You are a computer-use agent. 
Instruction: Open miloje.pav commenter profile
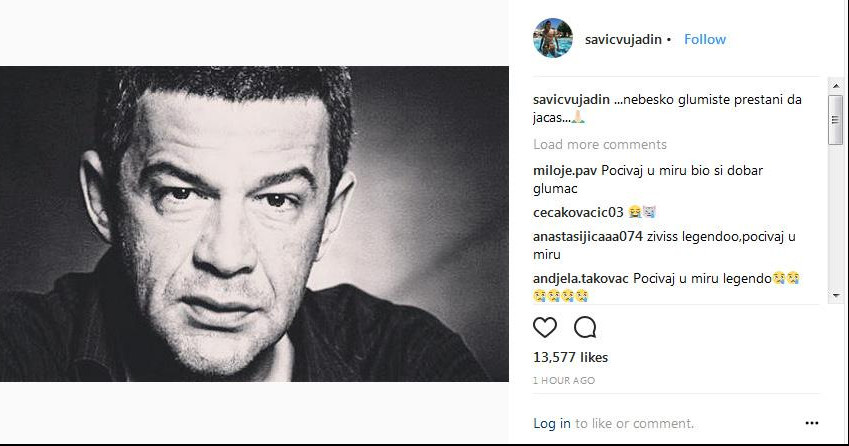tap(565, 170)
